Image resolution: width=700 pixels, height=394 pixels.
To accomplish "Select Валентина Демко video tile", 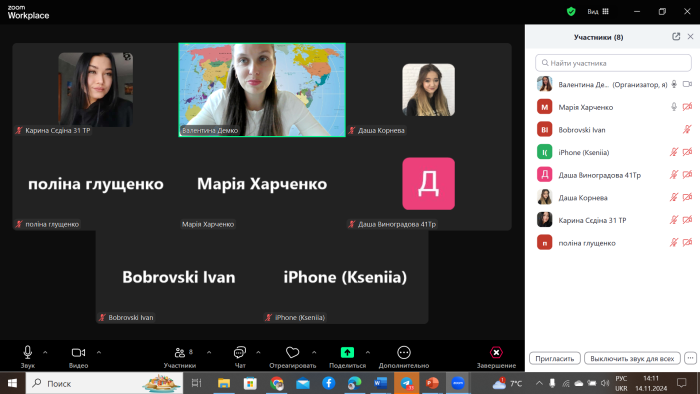I will click(x=262, y=90).
